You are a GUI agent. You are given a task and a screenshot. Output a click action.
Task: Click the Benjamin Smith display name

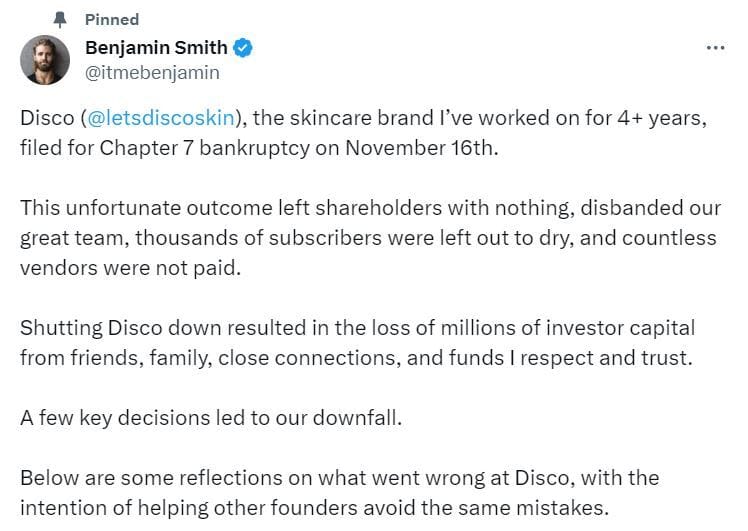point(156,48)
